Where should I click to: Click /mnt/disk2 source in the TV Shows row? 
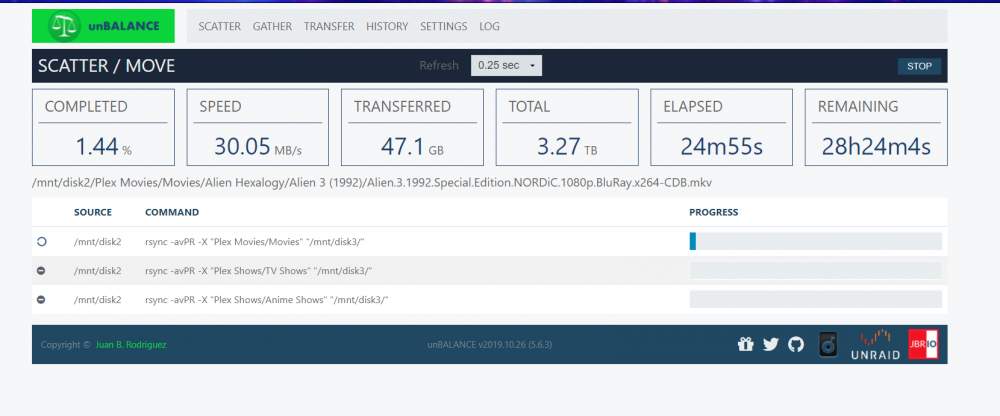tap(98, 271)
